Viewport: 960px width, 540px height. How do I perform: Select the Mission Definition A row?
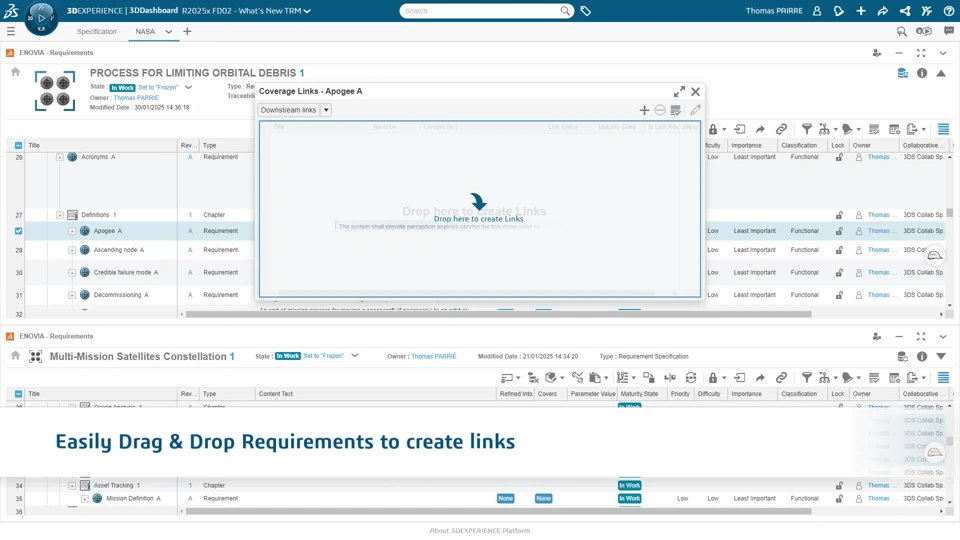click(x=133, y=498)
